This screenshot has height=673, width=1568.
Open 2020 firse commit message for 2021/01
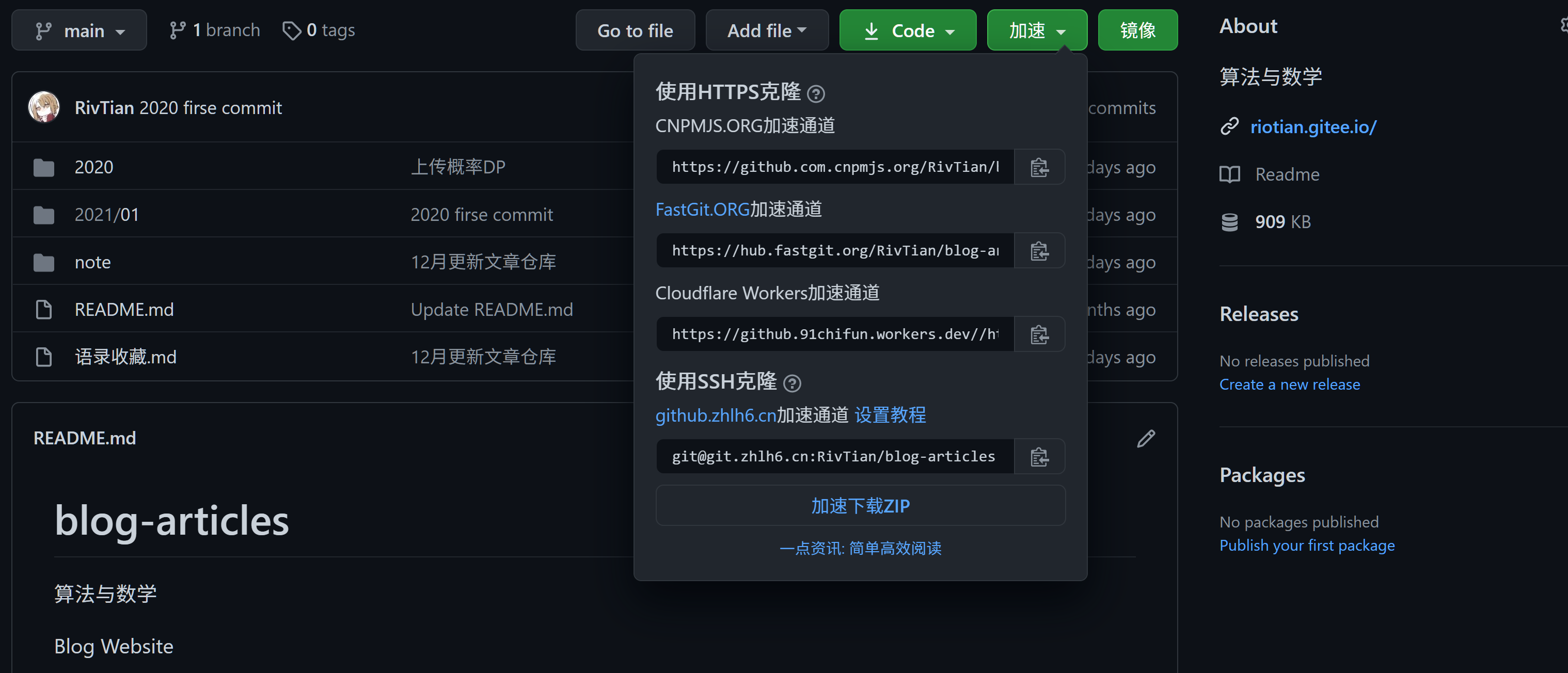click(x=482, y=215)
